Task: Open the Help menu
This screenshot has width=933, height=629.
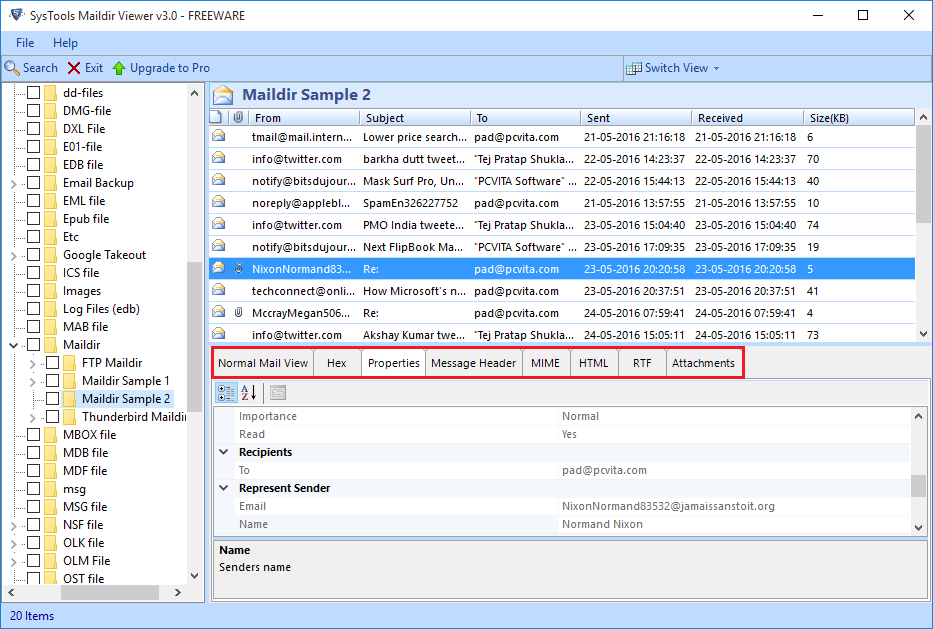Action: (x=65, y=43)
